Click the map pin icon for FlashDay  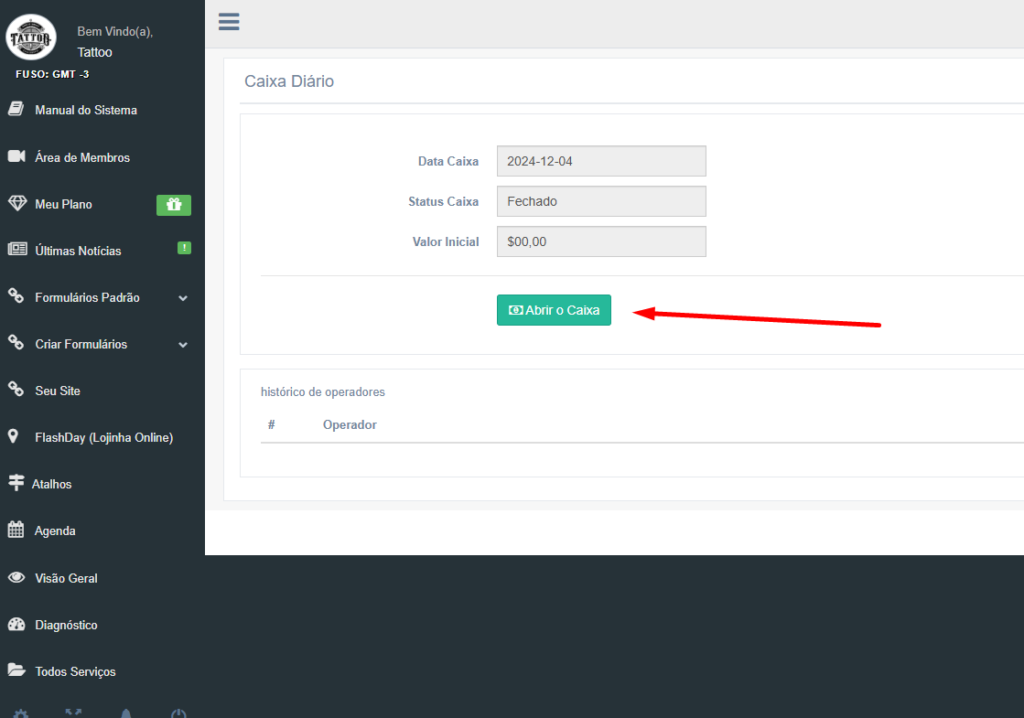(x=13, y=436)
